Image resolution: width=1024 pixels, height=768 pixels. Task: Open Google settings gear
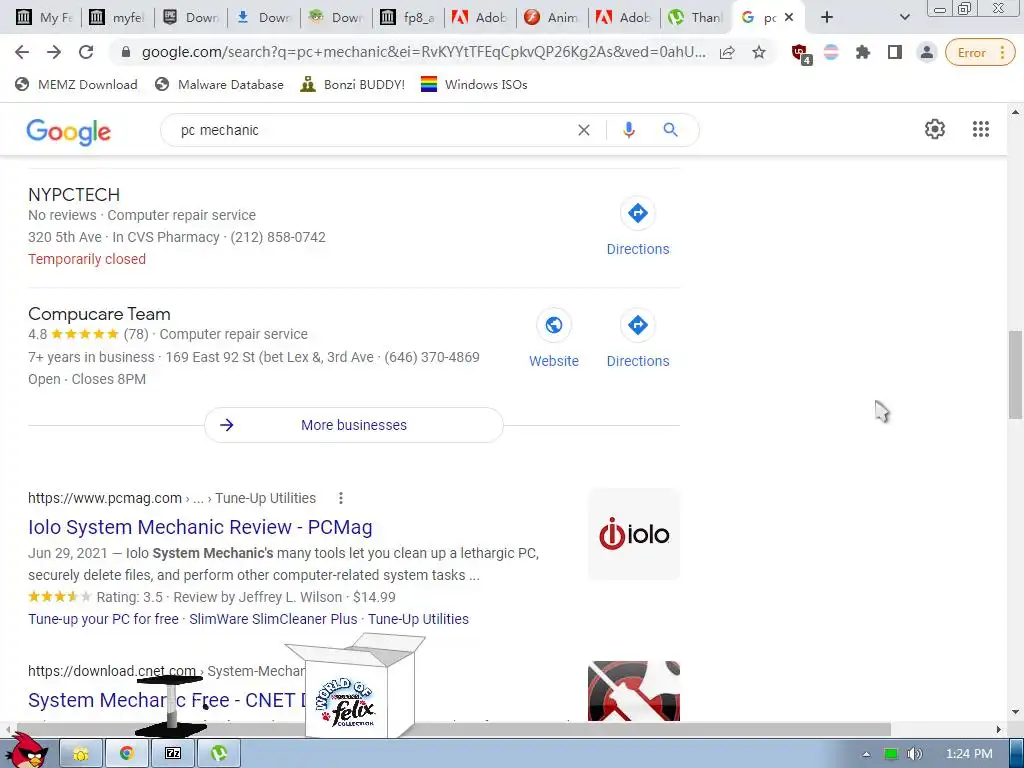point(935,129)
